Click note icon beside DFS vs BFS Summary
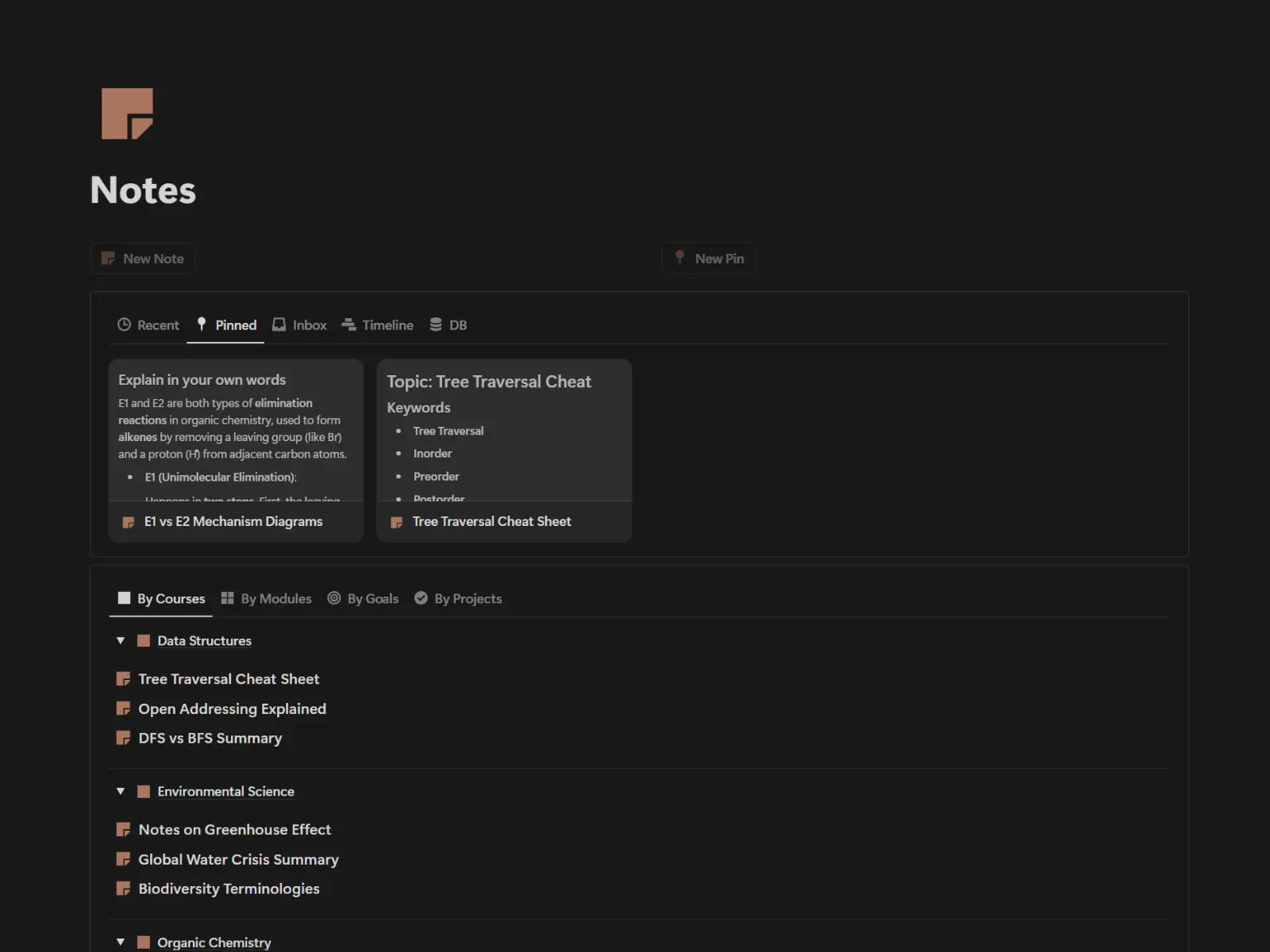Image resolution: width=1270 pixels, height=952 pixels. [x=123, y=738]
